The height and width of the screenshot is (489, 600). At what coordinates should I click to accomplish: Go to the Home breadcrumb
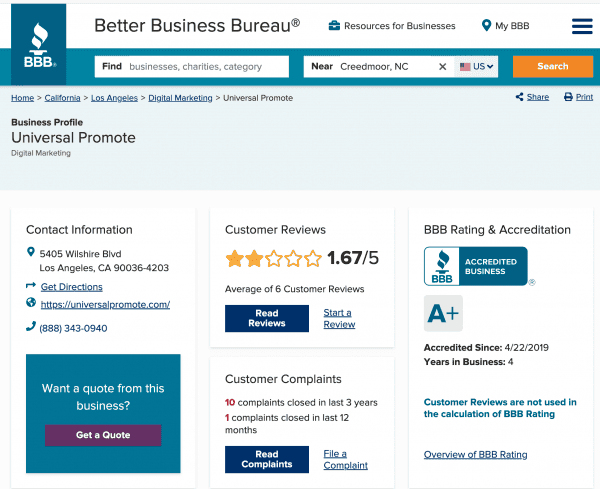(22, 98)
